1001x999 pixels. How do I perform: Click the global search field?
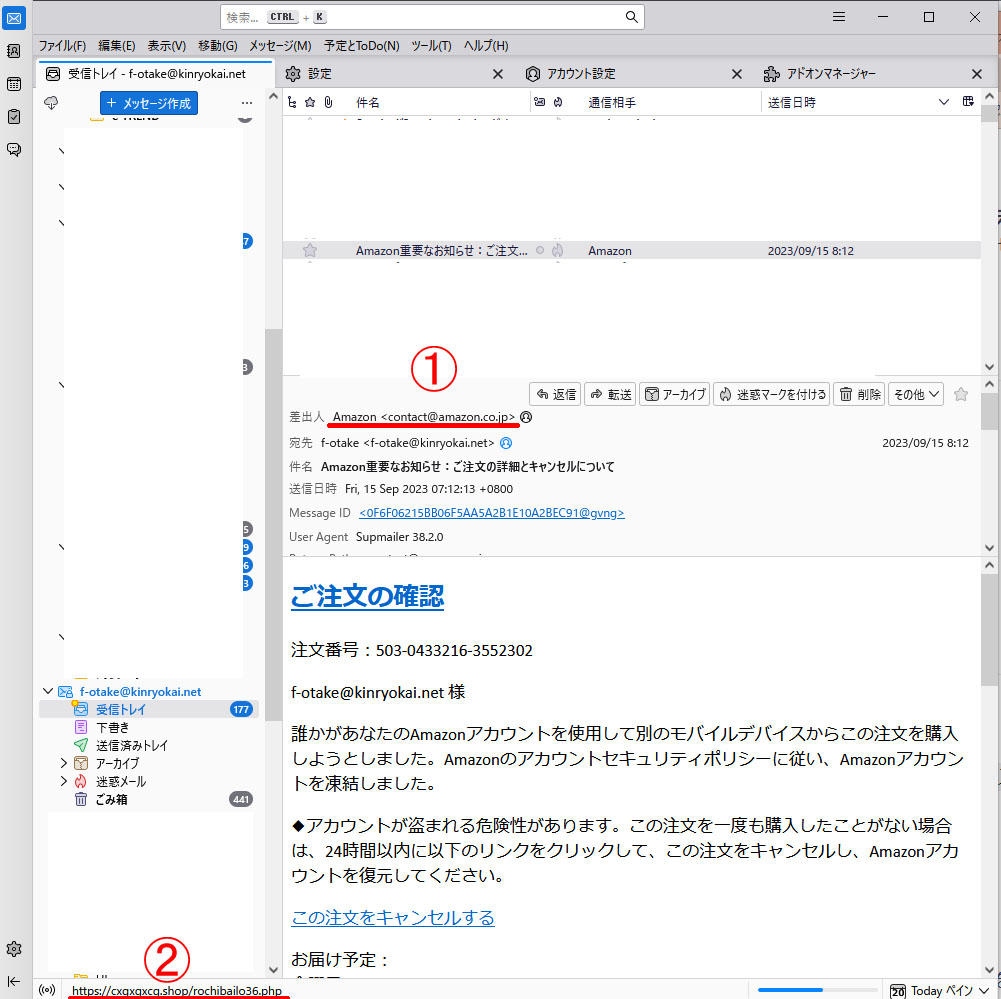[x=432, y=17]
